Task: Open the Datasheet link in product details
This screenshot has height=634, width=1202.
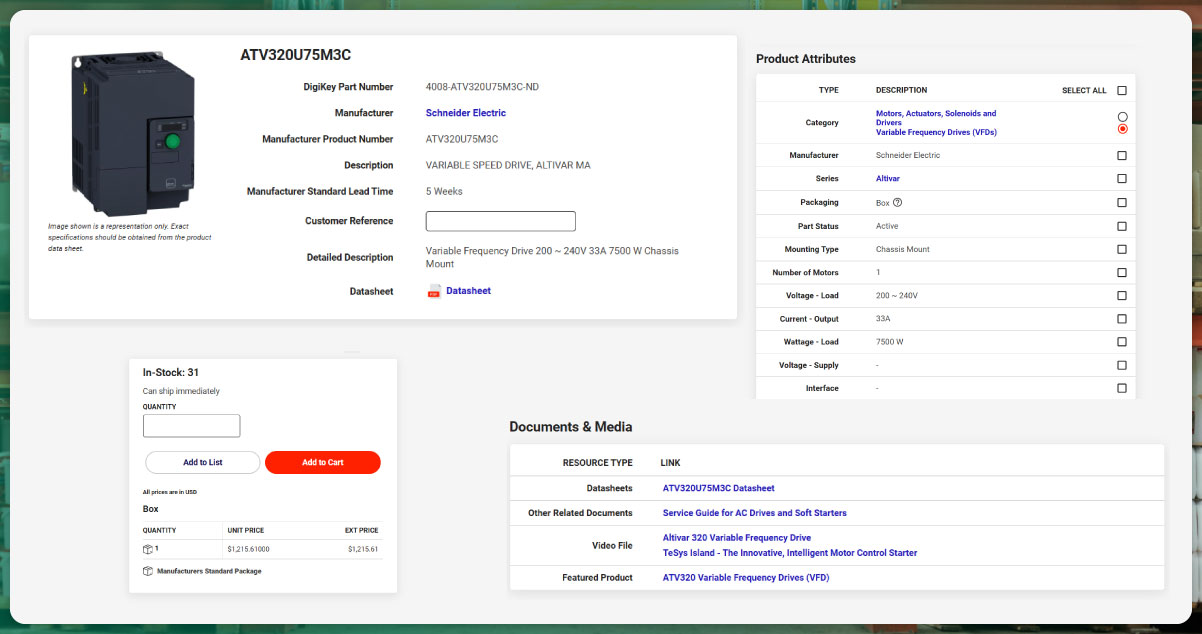Action: 468,291
